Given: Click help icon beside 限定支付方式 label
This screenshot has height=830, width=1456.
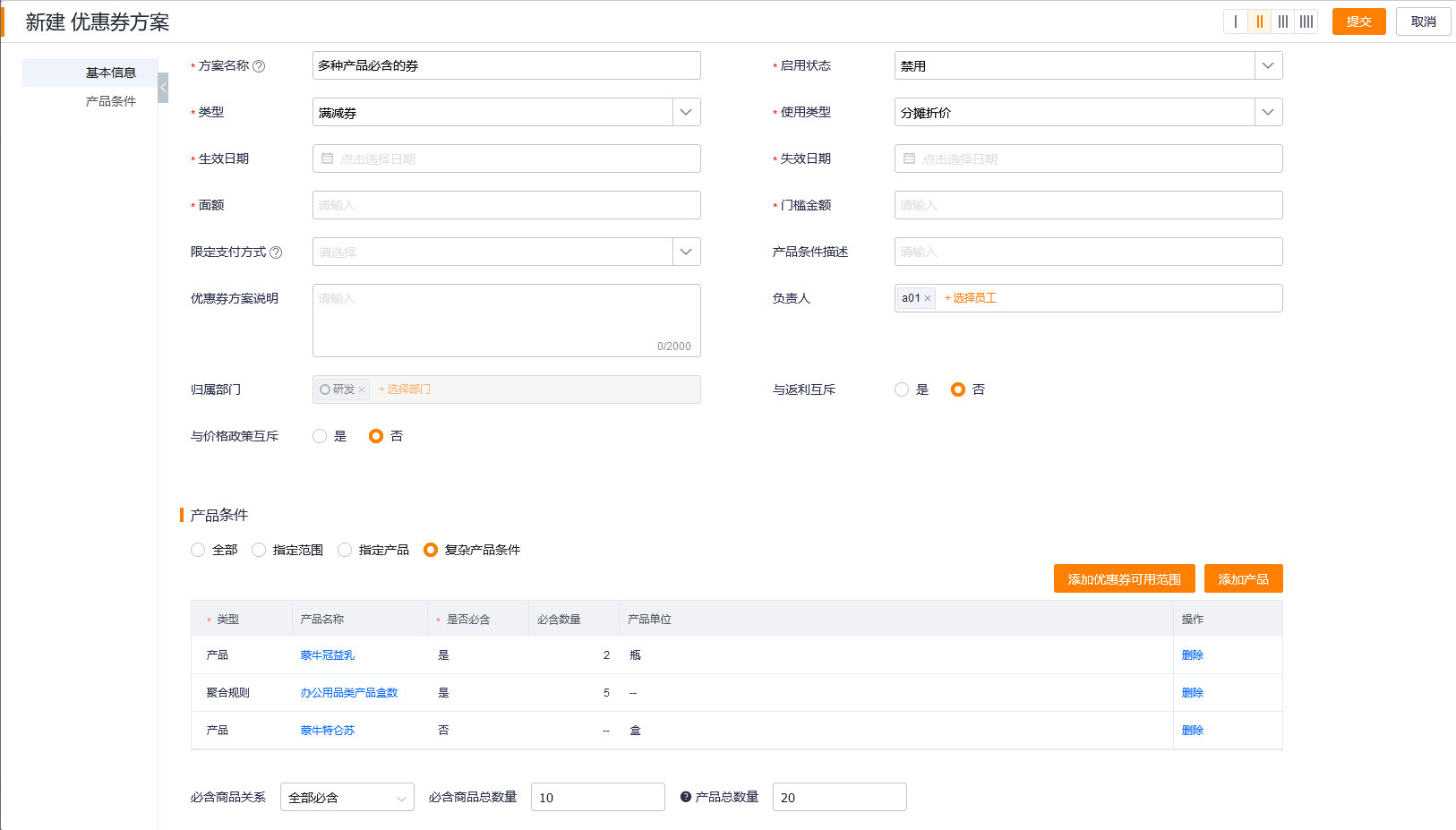Looking at the screenshot, I should [x=276, y=252].
